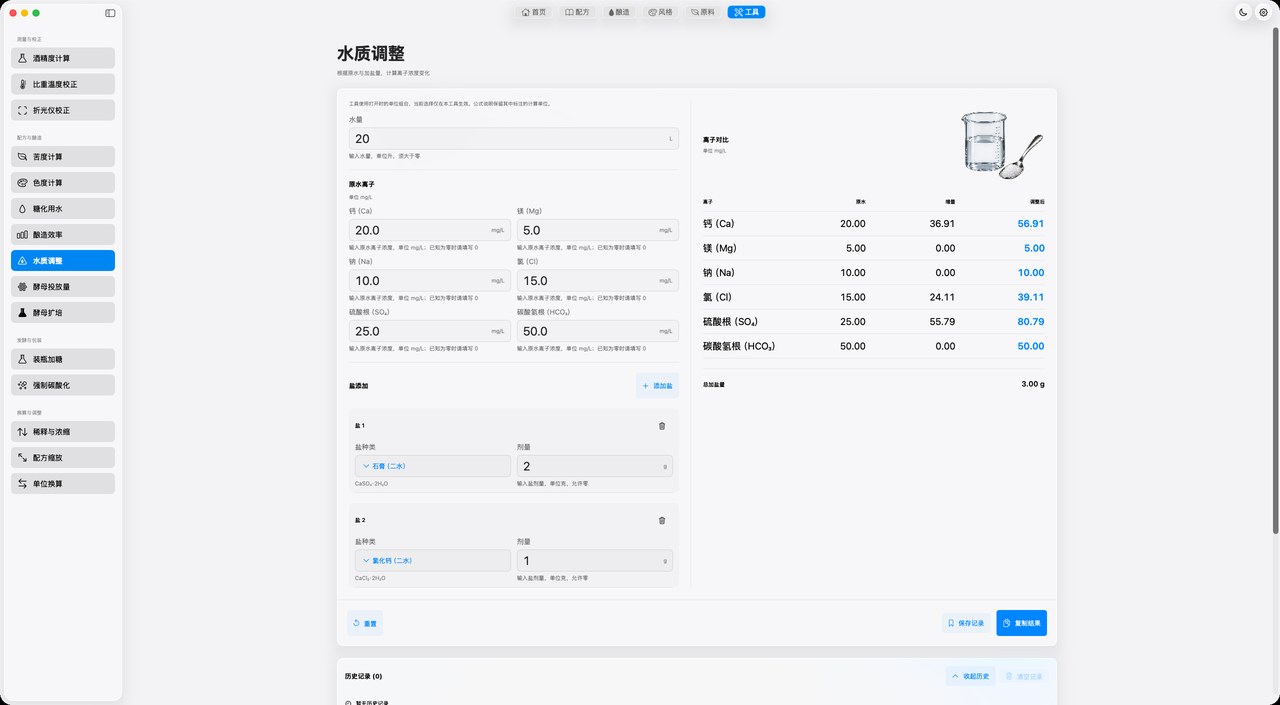Switch to the 原料 tab
Image resolution: width=1280 pixels, height=705 pixels.
tap(703, 12)
